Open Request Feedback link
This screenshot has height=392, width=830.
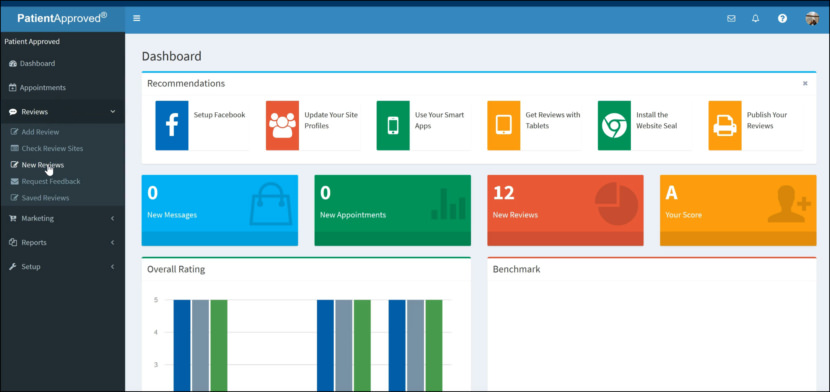[51, 181]
